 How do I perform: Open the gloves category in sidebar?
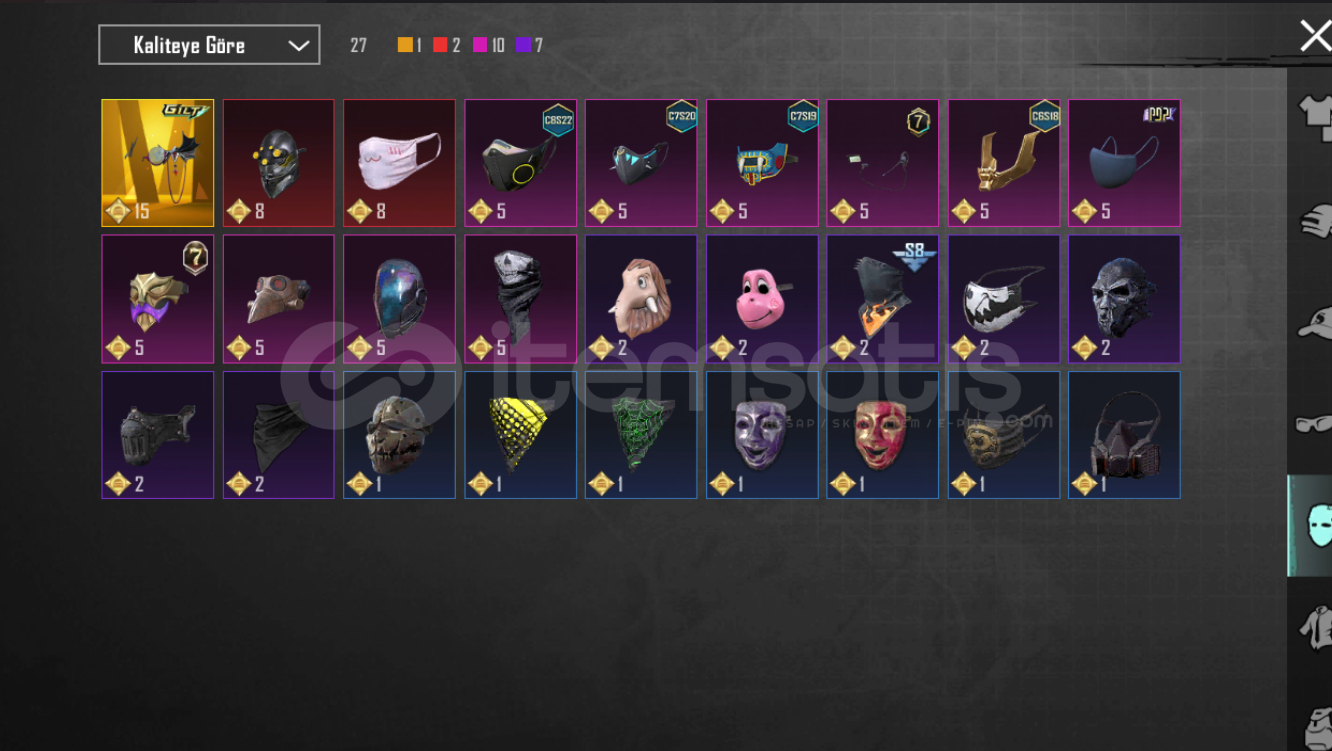1314,219
